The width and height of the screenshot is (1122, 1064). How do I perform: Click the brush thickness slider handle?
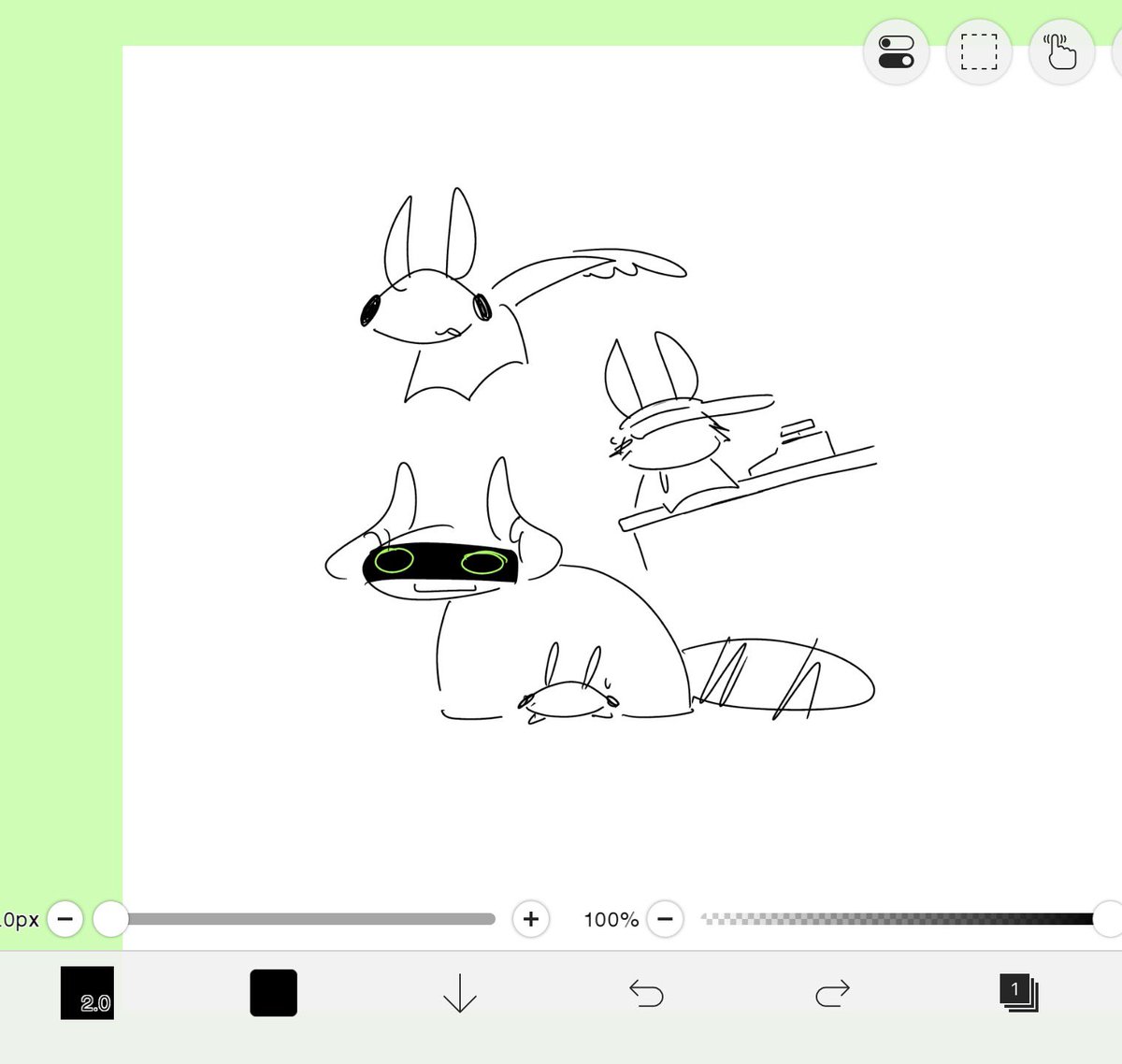pos(110,919)
